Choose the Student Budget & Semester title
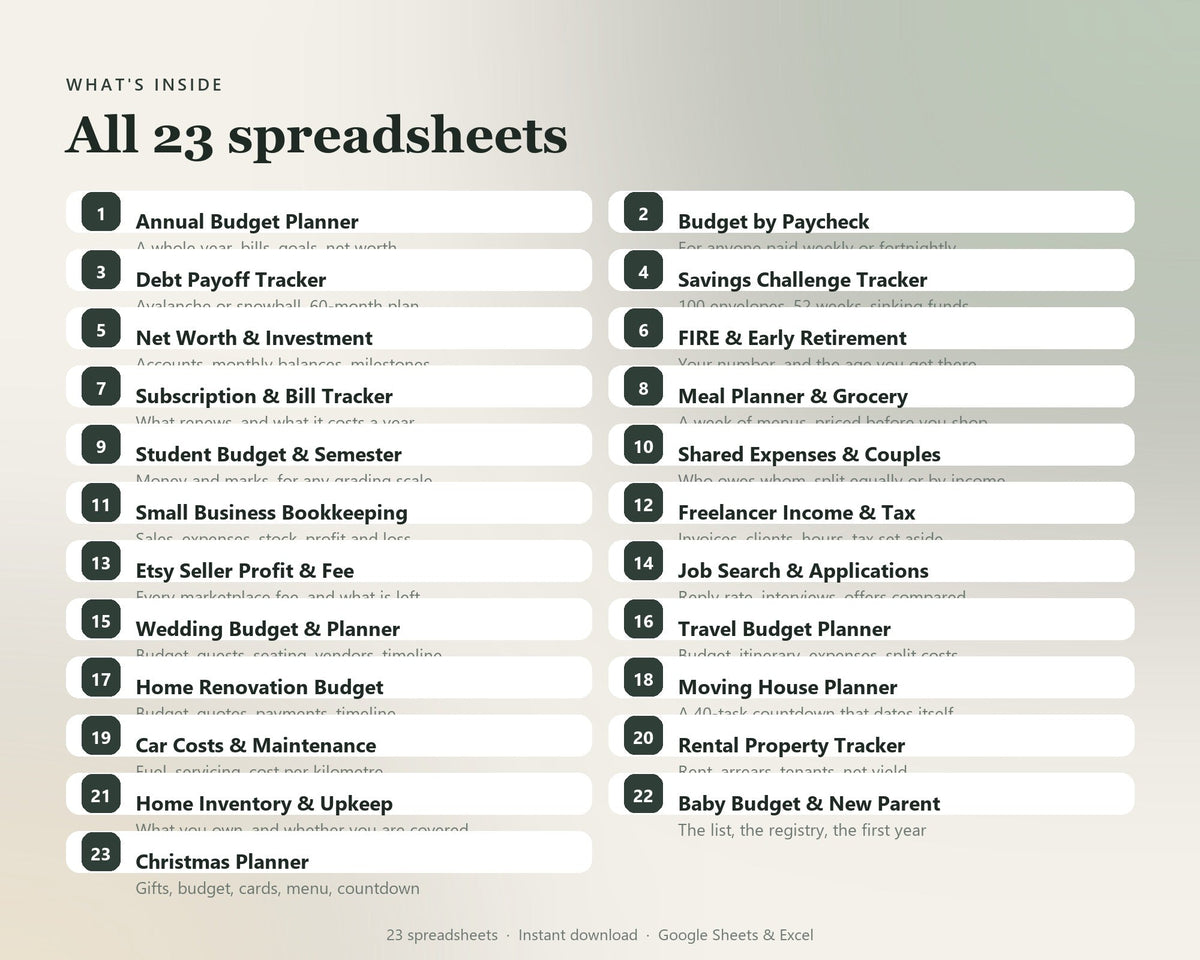This screenshot has height=960, width=1200. coord(269,455)
